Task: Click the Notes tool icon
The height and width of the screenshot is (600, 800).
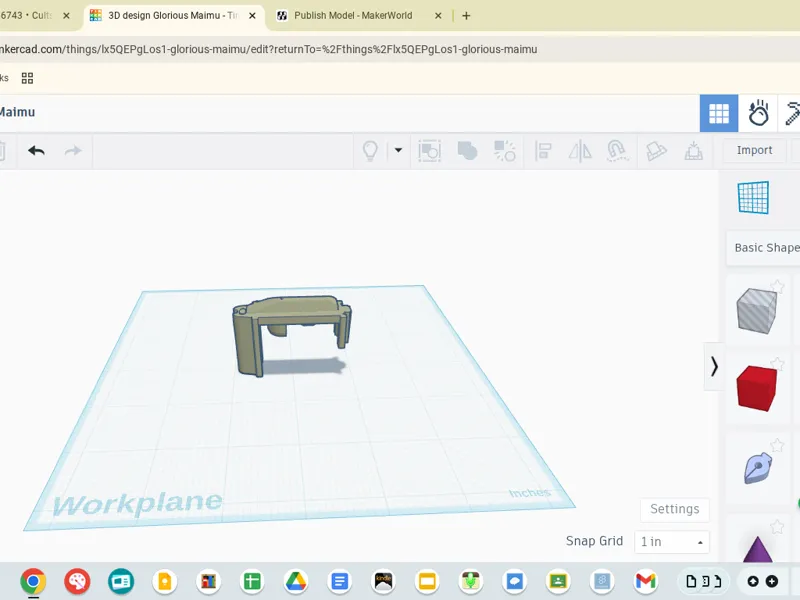Action: coord(656,151)
